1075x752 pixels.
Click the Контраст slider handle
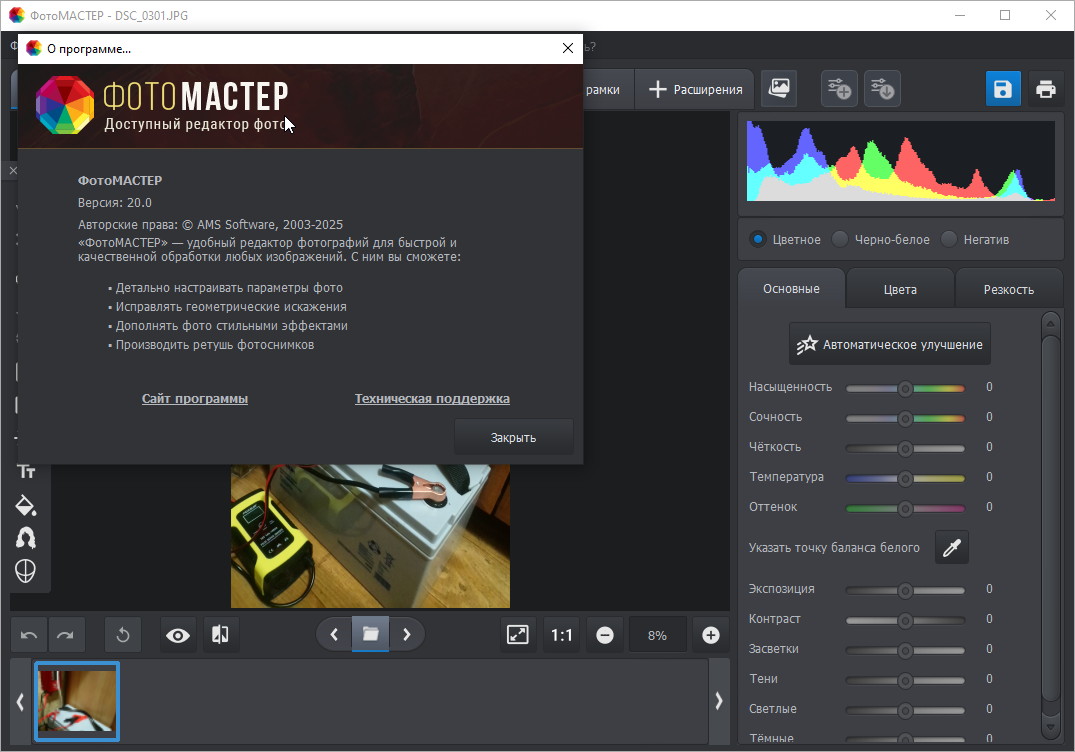click(x=905, y=620)
